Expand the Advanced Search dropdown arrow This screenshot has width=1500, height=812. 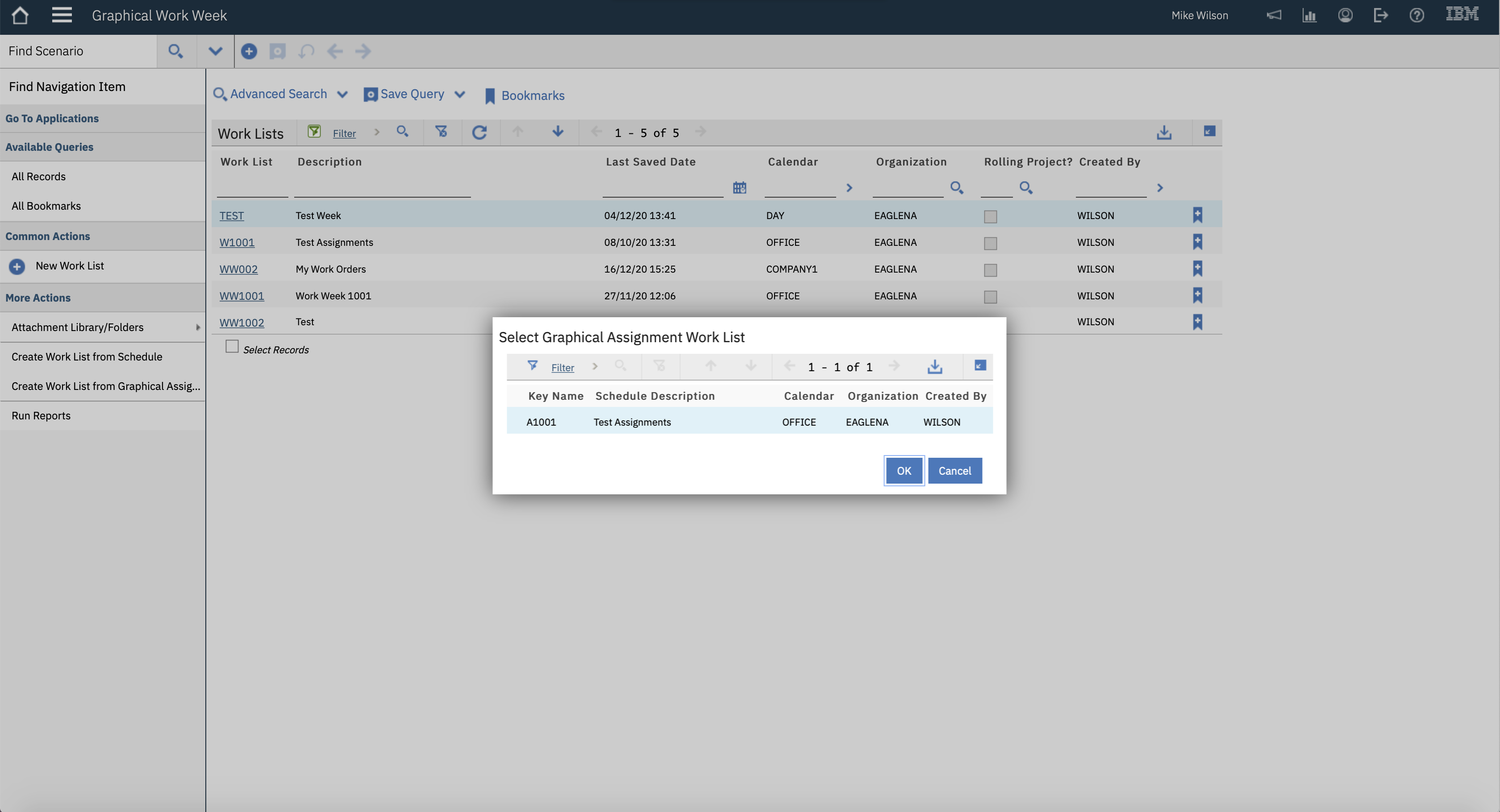342,95
